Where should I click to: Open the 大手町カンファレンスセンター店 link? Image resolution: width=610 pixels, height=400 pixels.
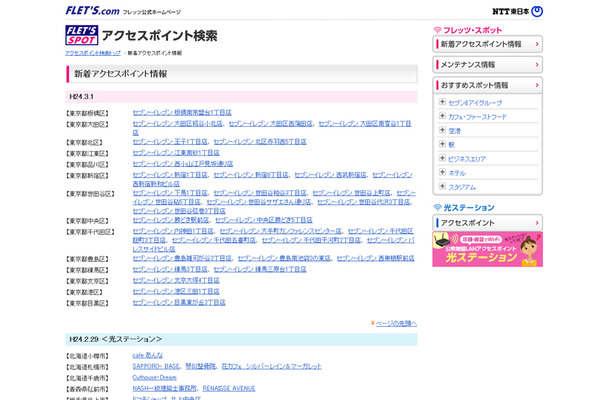coord(280,231)
